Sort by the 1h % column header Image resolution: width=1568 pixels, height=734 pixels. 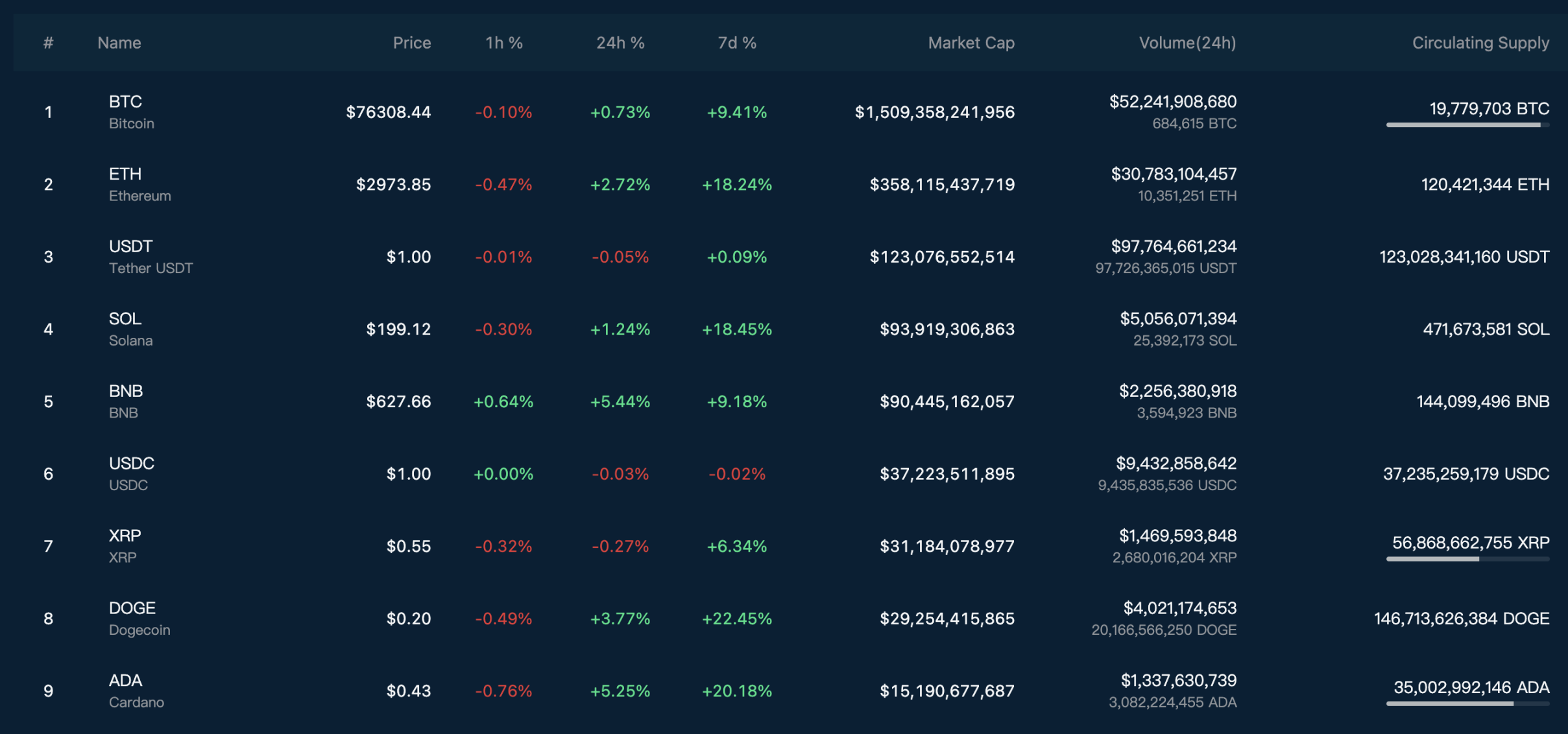pyautogui.click(x=504, y=43)
